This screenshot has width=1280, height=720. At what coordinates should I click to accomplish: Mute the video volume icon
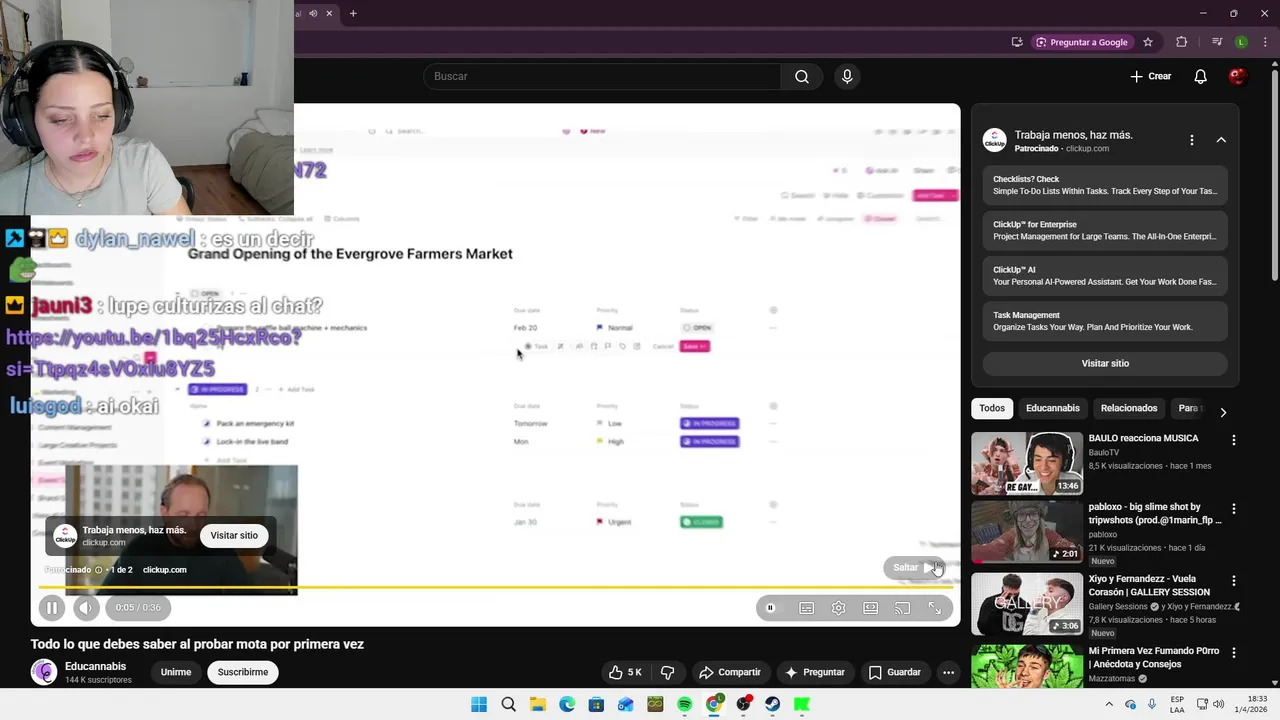(x=86, y=607)
